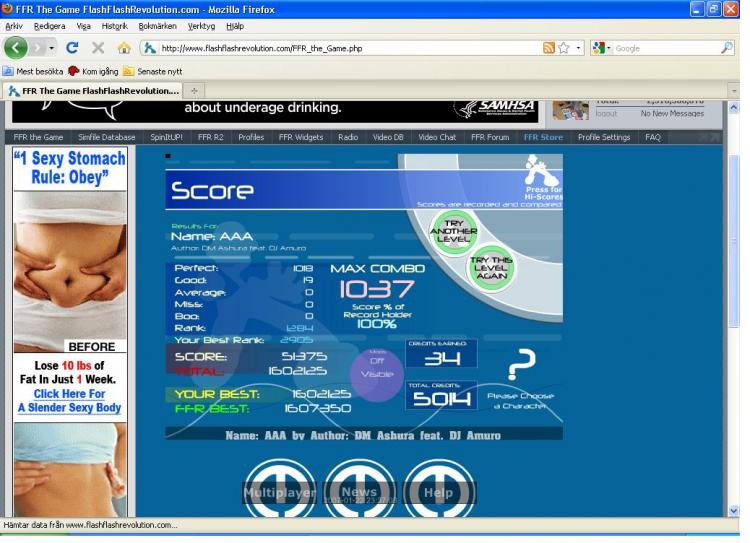
Task: Expand the back/forward history dropdown arrow
Action: [51, 48]
